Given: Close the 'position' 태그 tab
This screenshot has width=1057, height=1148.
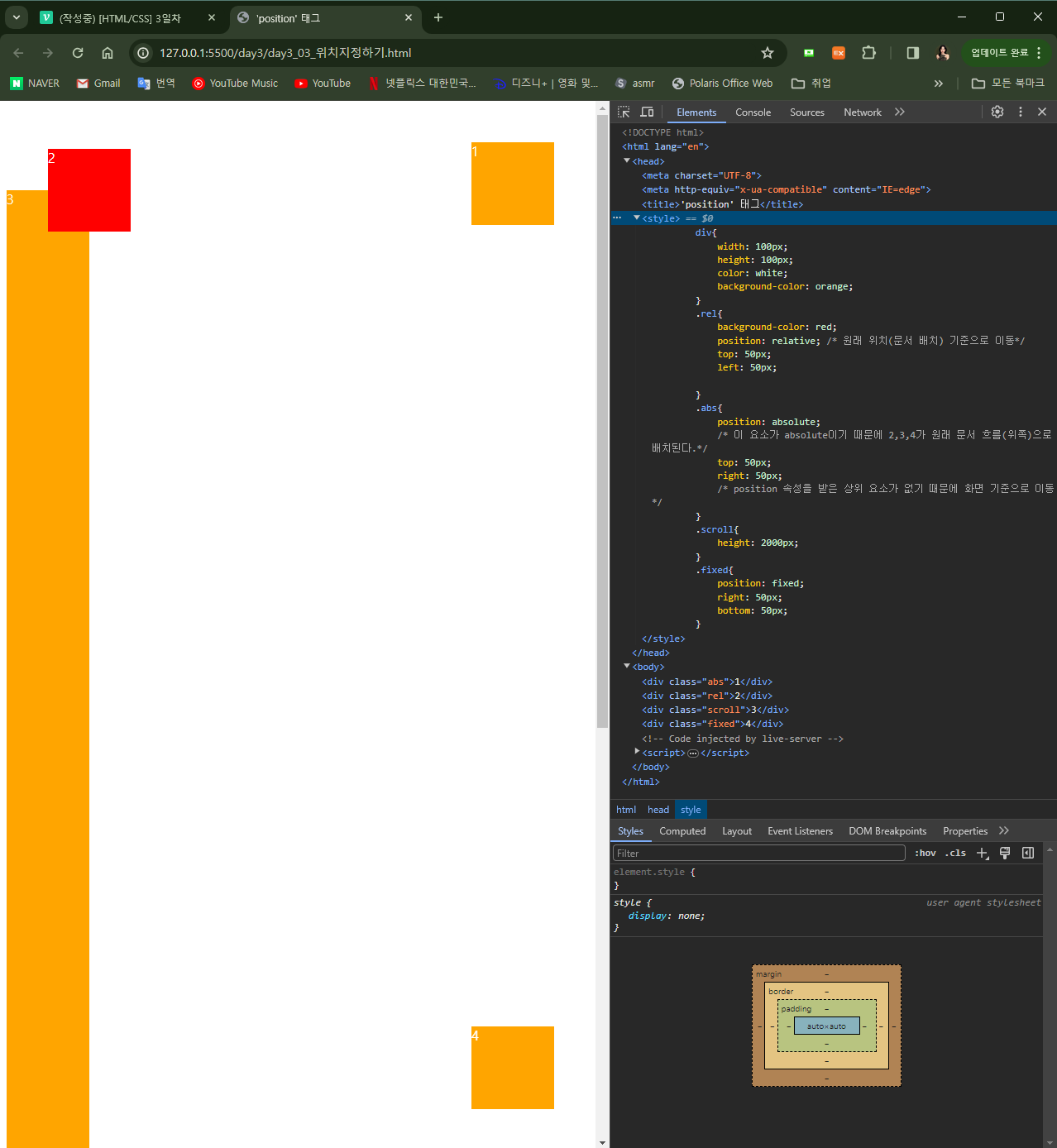Looking at the screenshot, I should [x=409, y=17].
